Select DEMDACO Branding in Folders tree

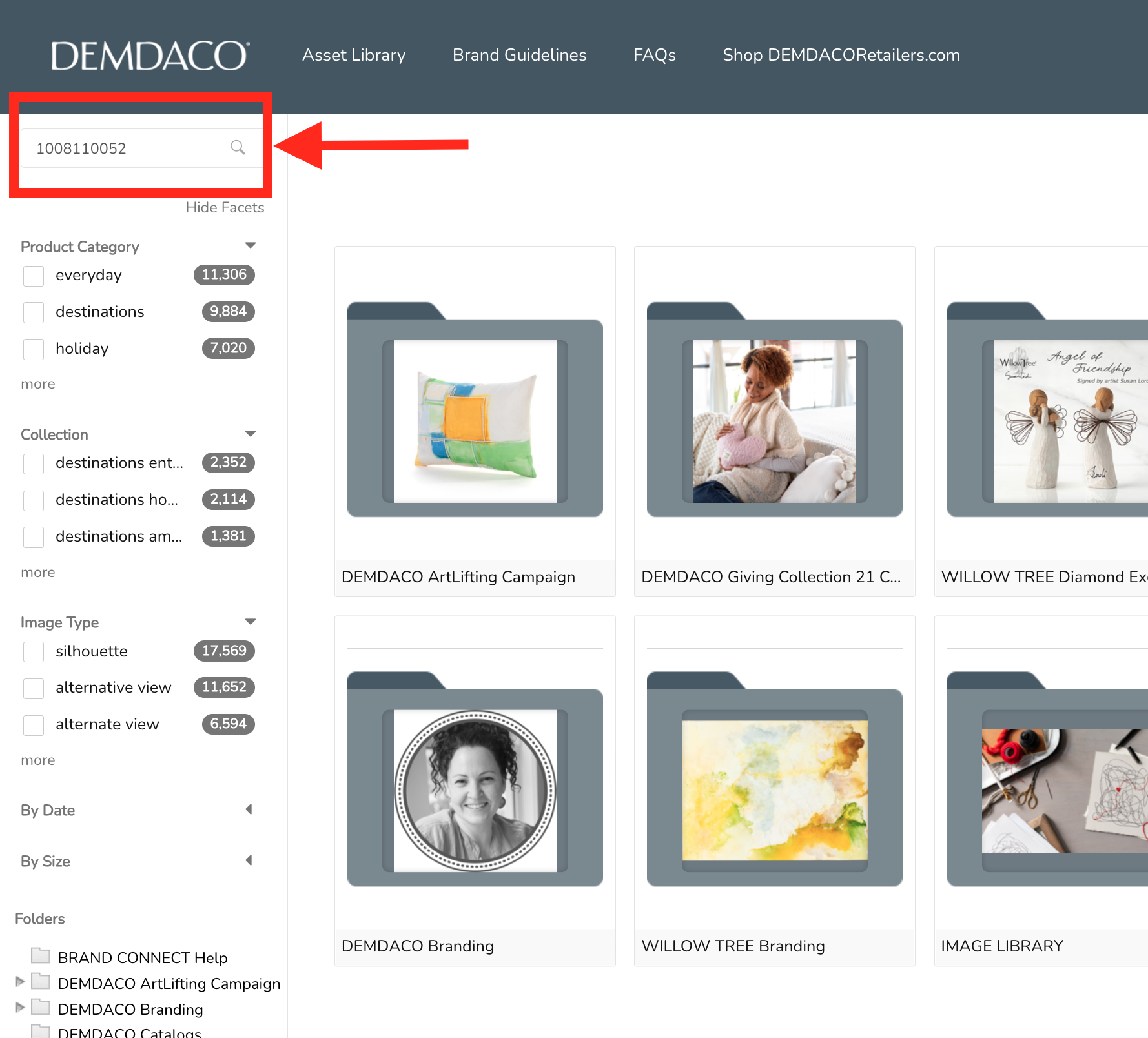click(x=130, y=1009)
